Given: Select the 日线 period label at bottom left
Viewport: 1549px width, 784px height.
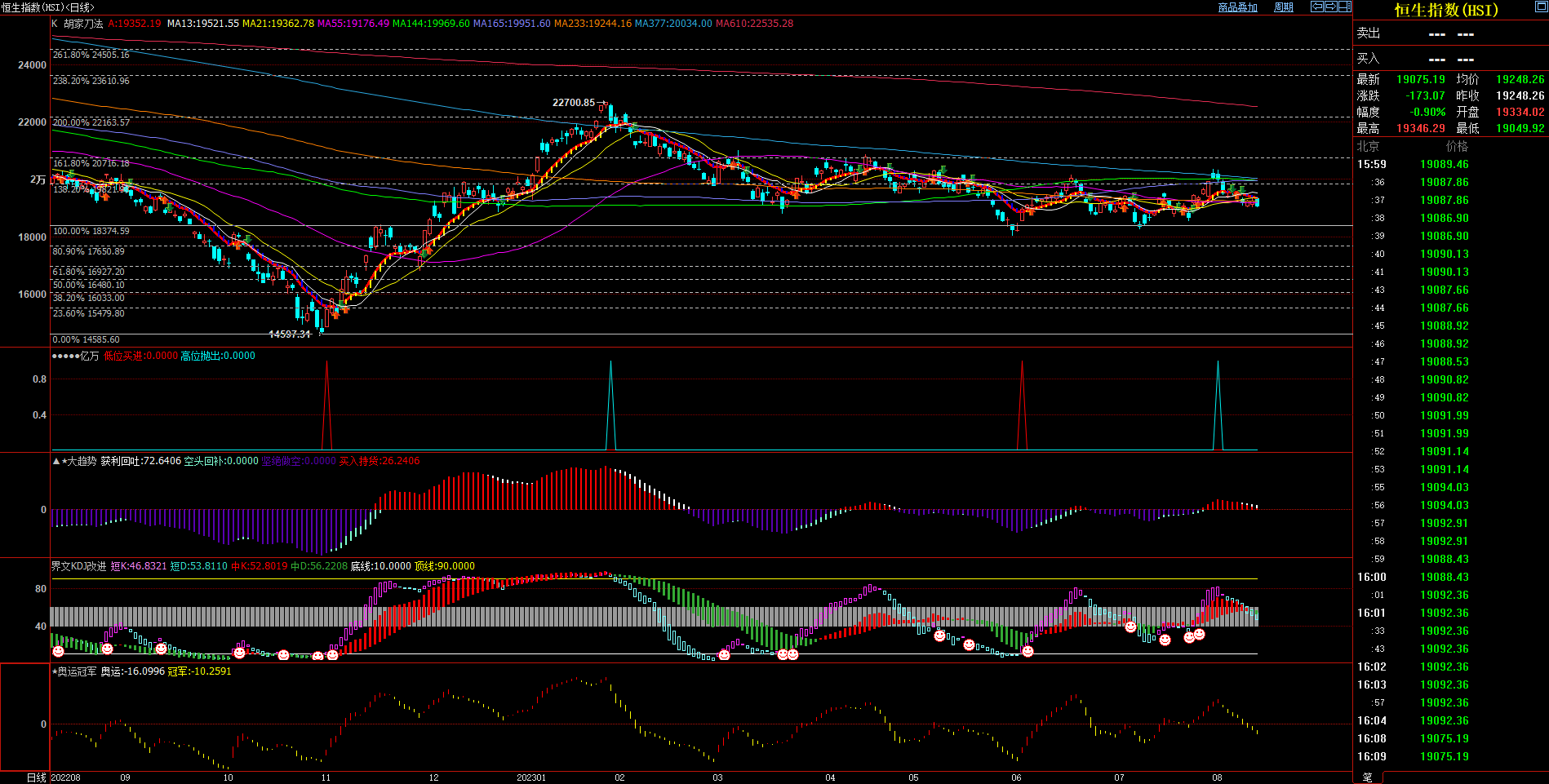Looking at the screenshot, I should coord(36,777).
